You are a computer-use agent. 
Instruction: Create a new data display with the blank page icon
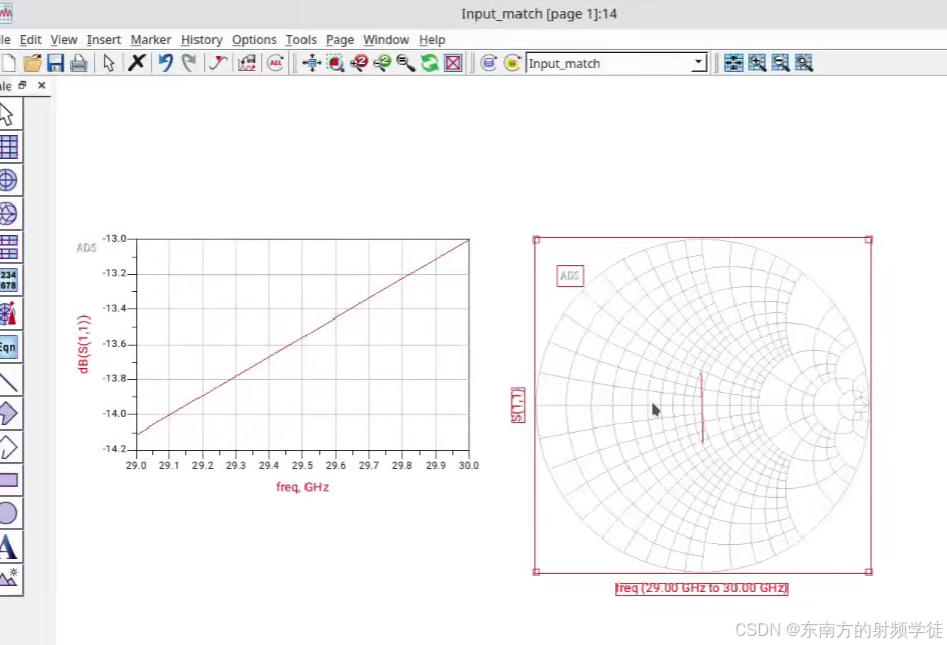8,63
